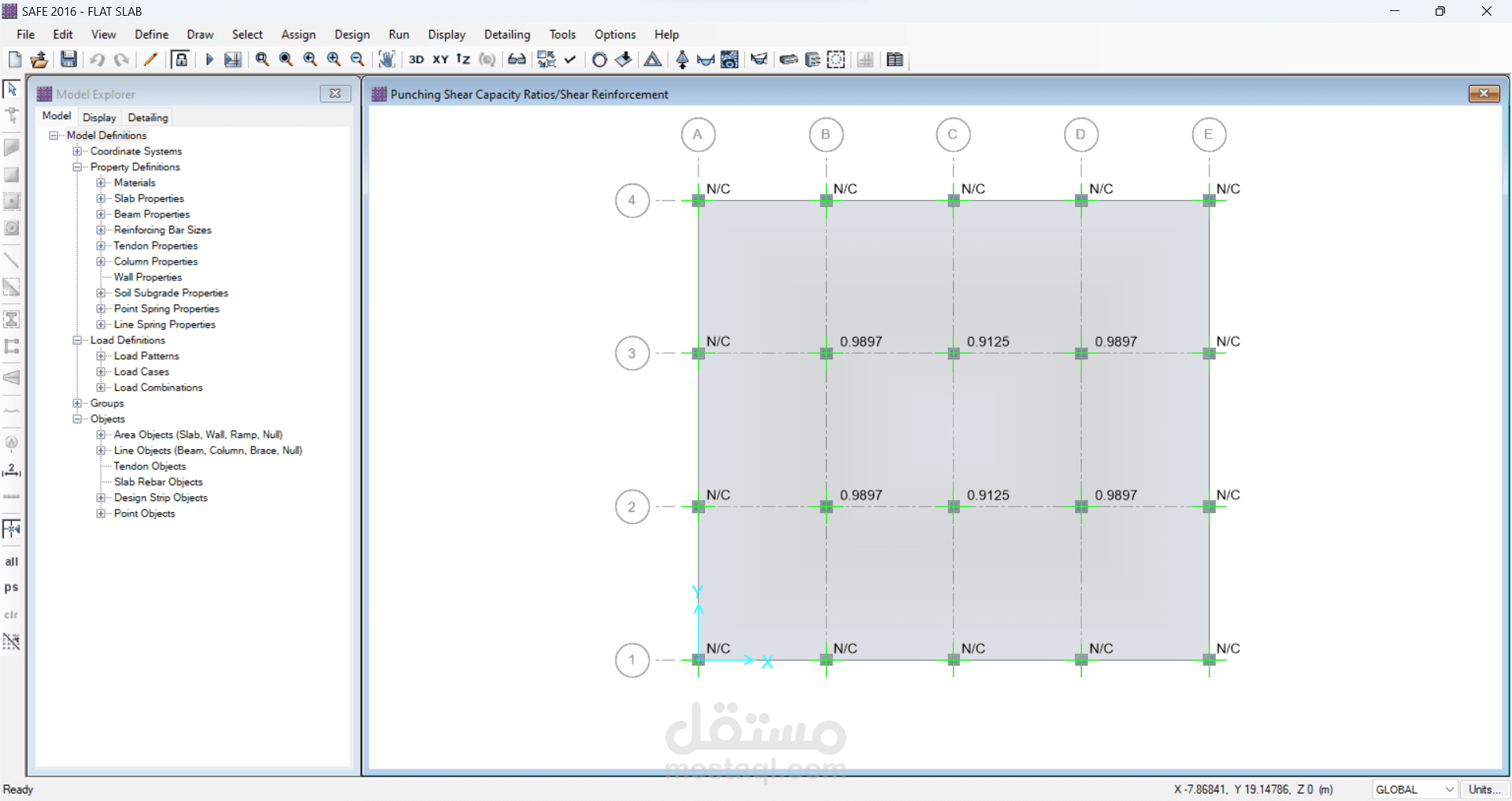The image size is (1512, 801).
Task: Select Tendon Objects tree item
Action: point(150,466)
